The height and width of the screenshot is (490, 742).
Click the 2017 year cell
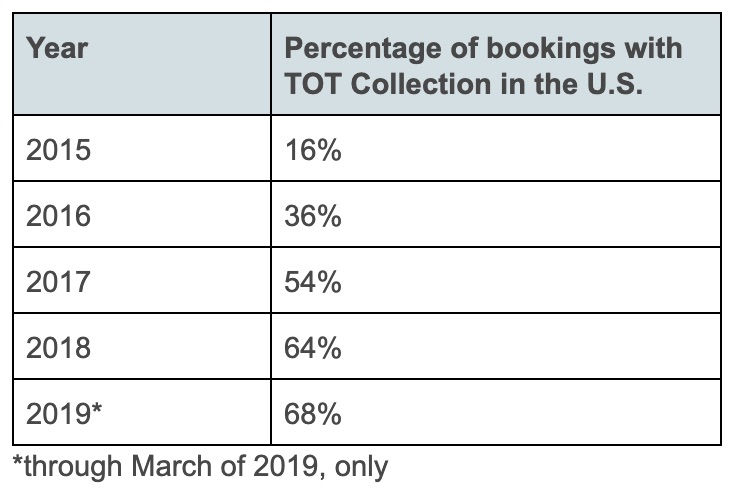pyautogui.click(x=58, y=282)
